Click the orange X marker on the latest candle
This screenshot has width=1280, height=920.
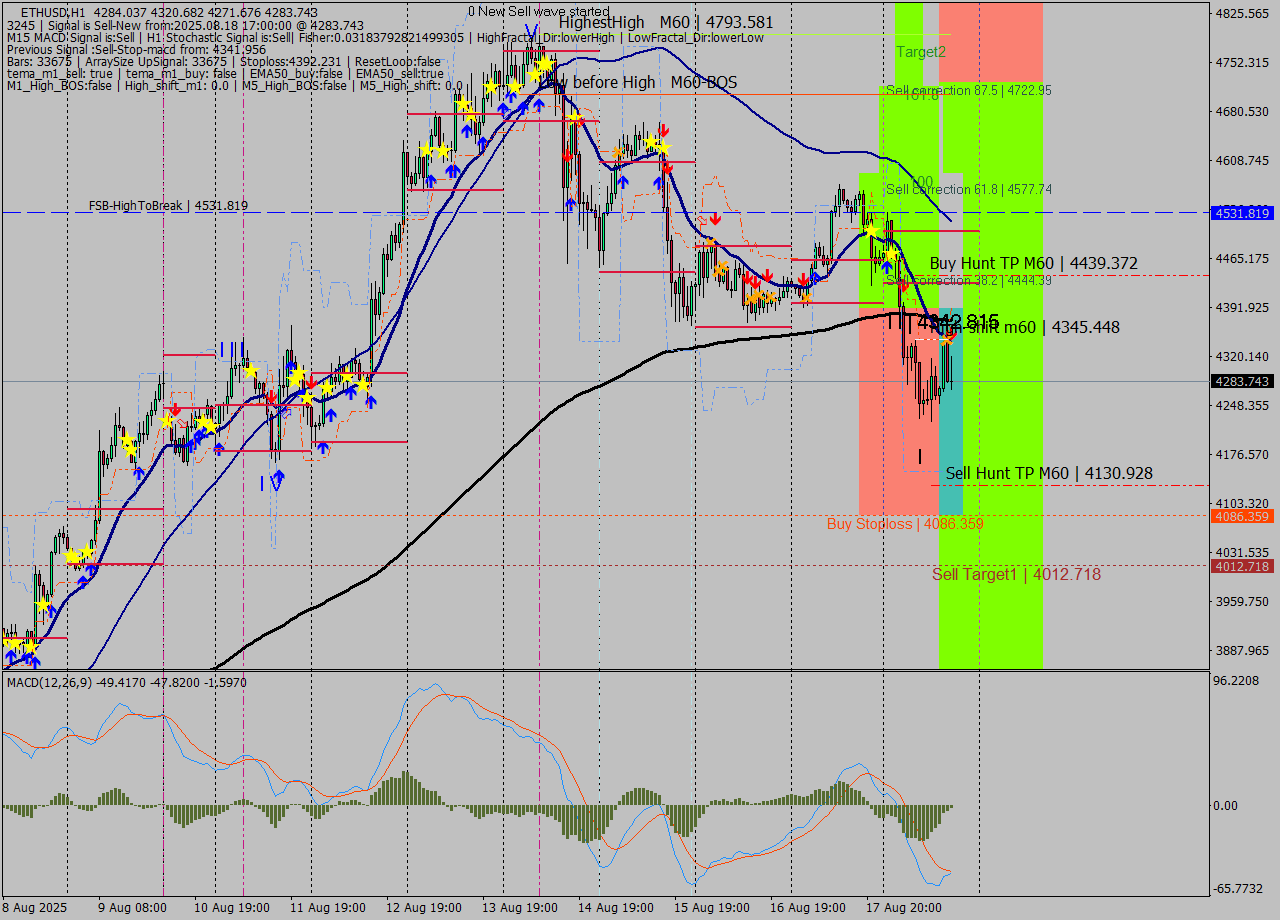[x=946, y=341]
